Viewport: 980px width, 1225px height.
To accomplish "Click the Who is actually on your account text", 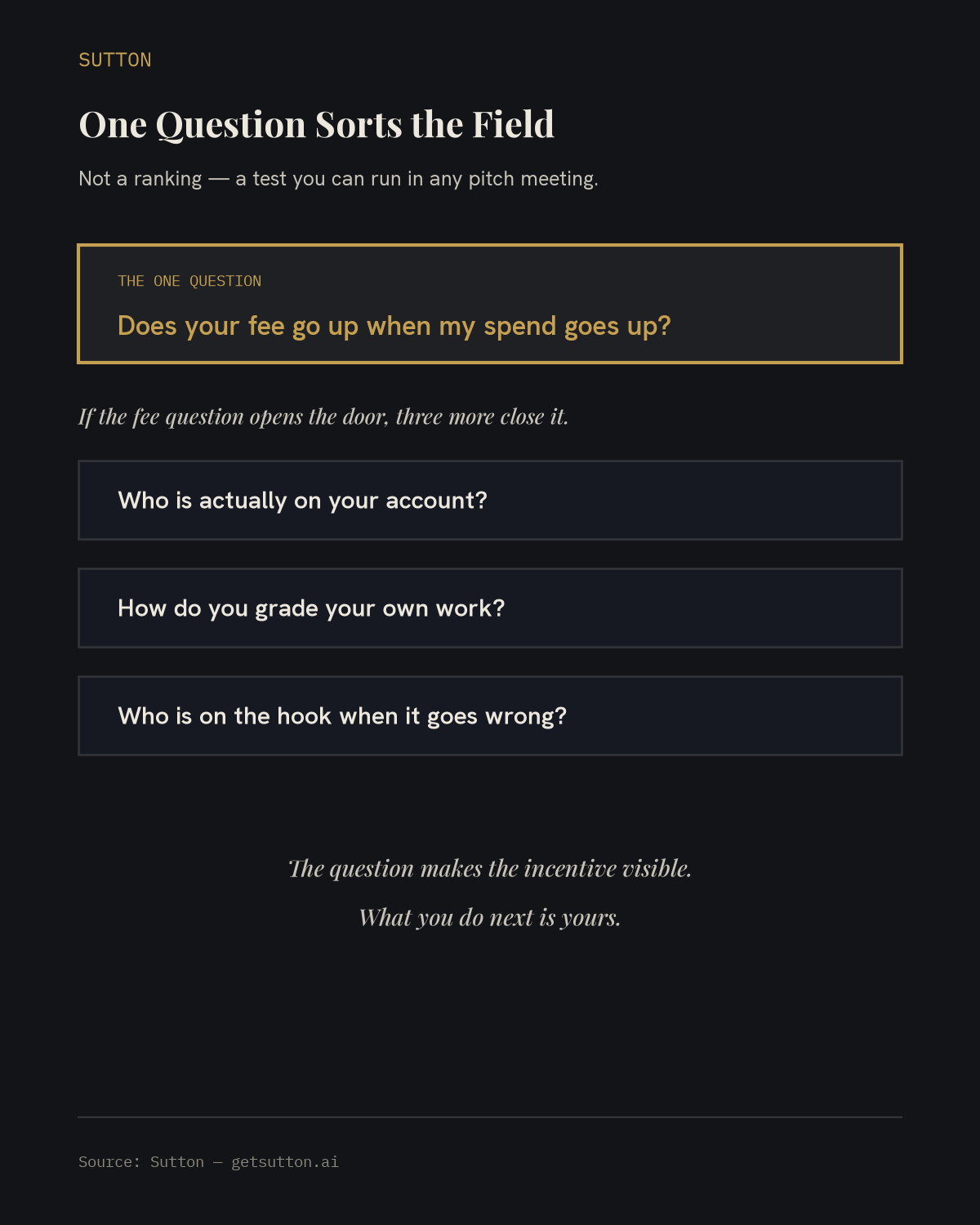I will click(x=302, y=501).
